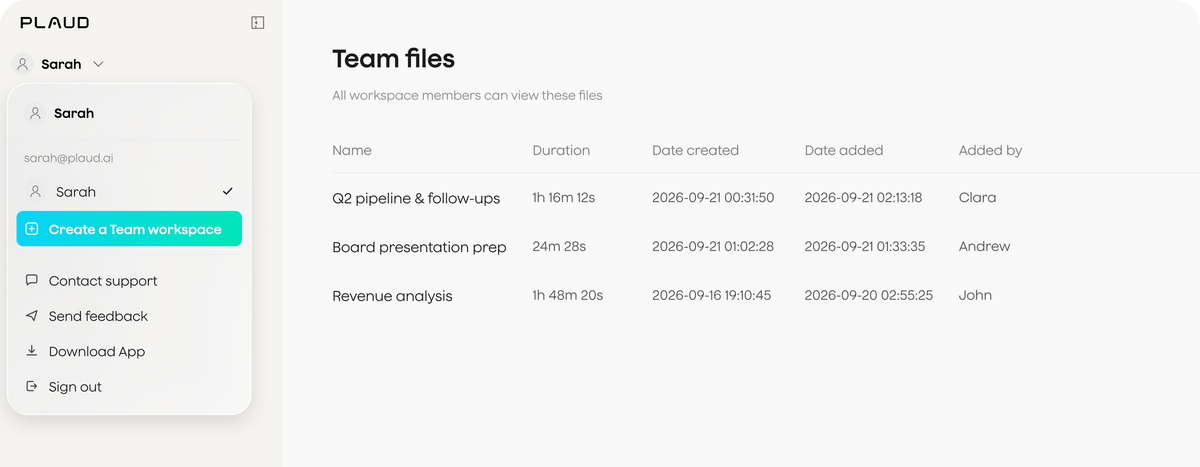Click the plus icon on Create a Team workspace

point(32,229)
